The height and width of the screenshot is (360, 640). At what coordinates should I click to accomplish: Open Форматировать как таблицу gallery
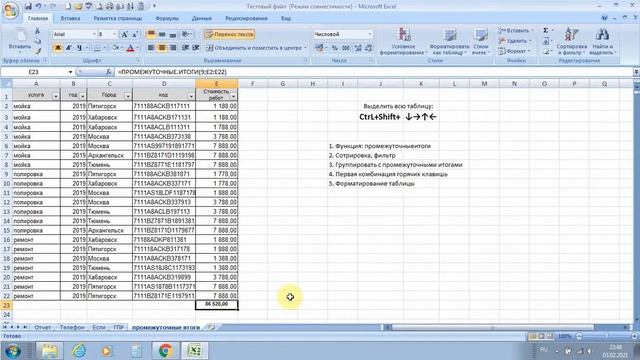tap(449, 42)
